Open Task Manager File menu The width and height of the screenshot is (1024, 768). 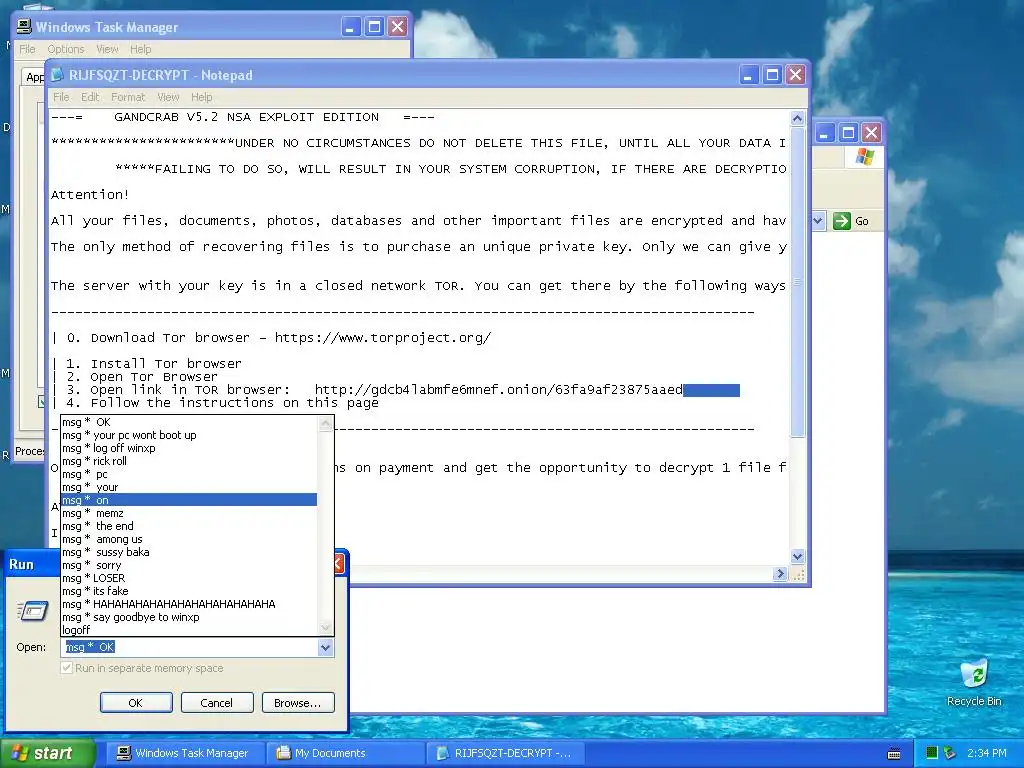[27, 49]
